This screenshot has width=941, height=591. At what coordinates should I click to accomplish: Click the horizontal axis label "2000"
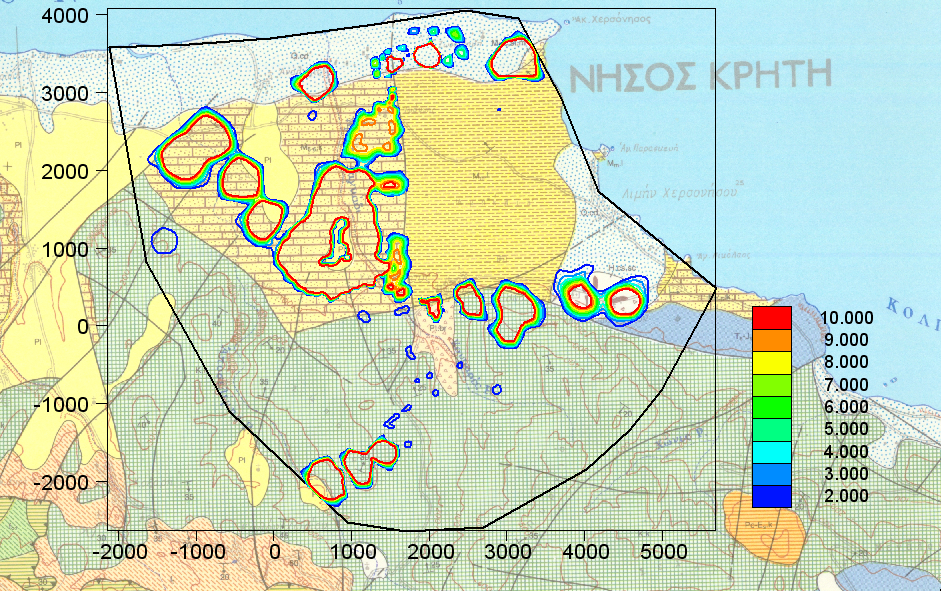pyautogui.click(x=430, y=551)
